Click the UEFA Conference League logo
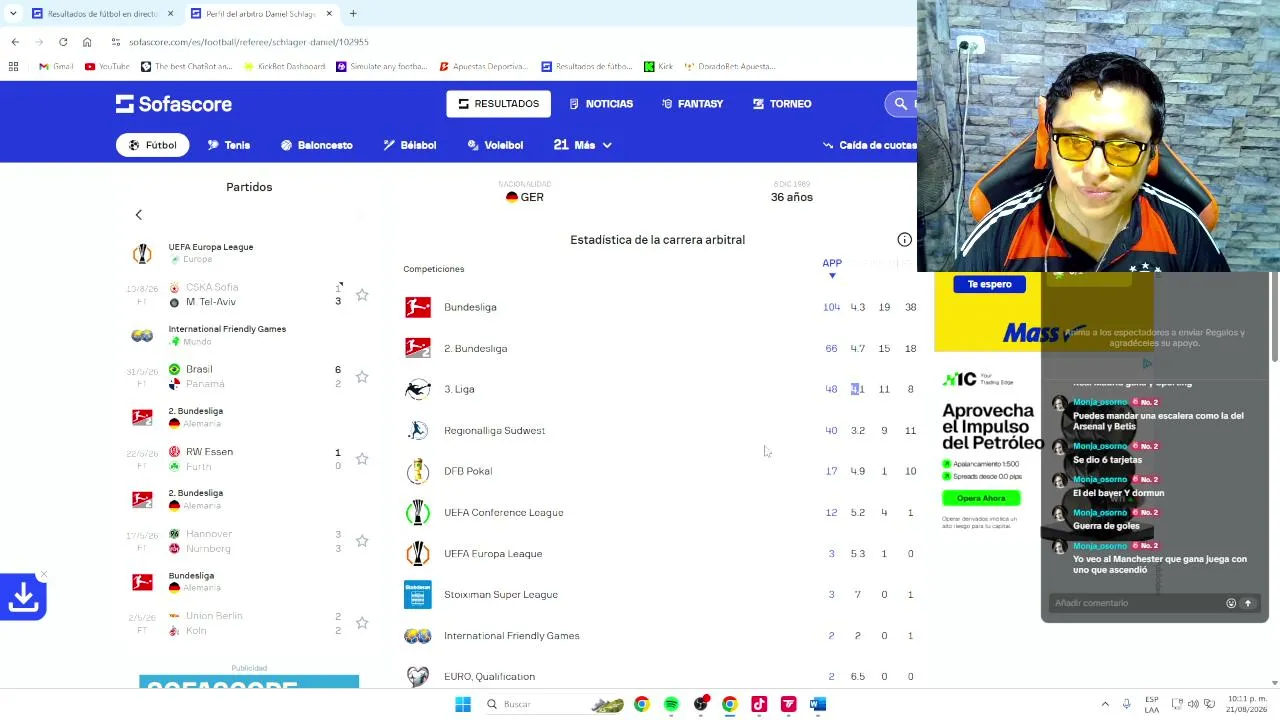Viewport: 1280px width, 720px height. pos(418,512)
